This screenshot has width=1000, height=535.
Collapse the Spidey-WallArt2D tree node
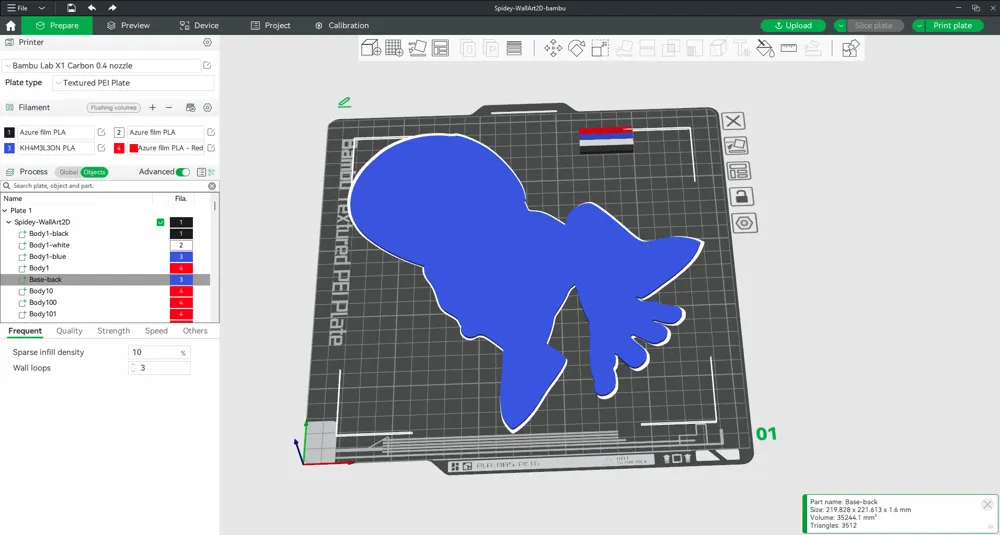pyautogui.click(x=9, y=223)
